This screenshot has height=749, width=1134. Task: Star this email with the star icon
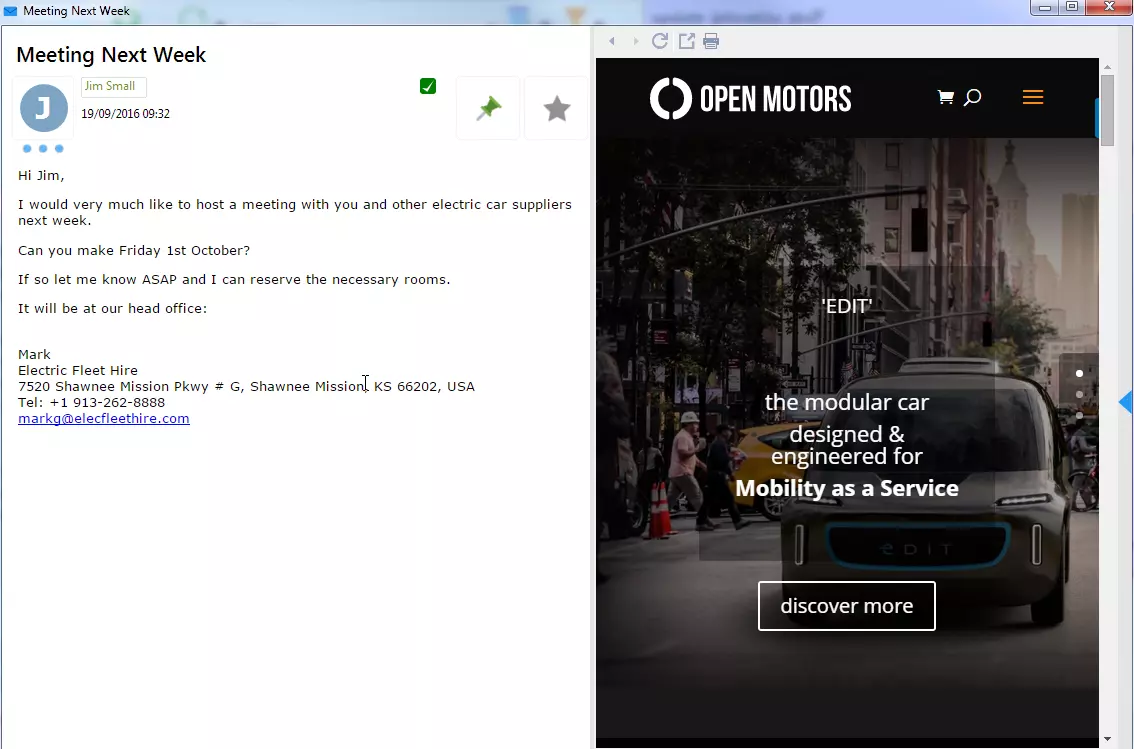point(557,108)
